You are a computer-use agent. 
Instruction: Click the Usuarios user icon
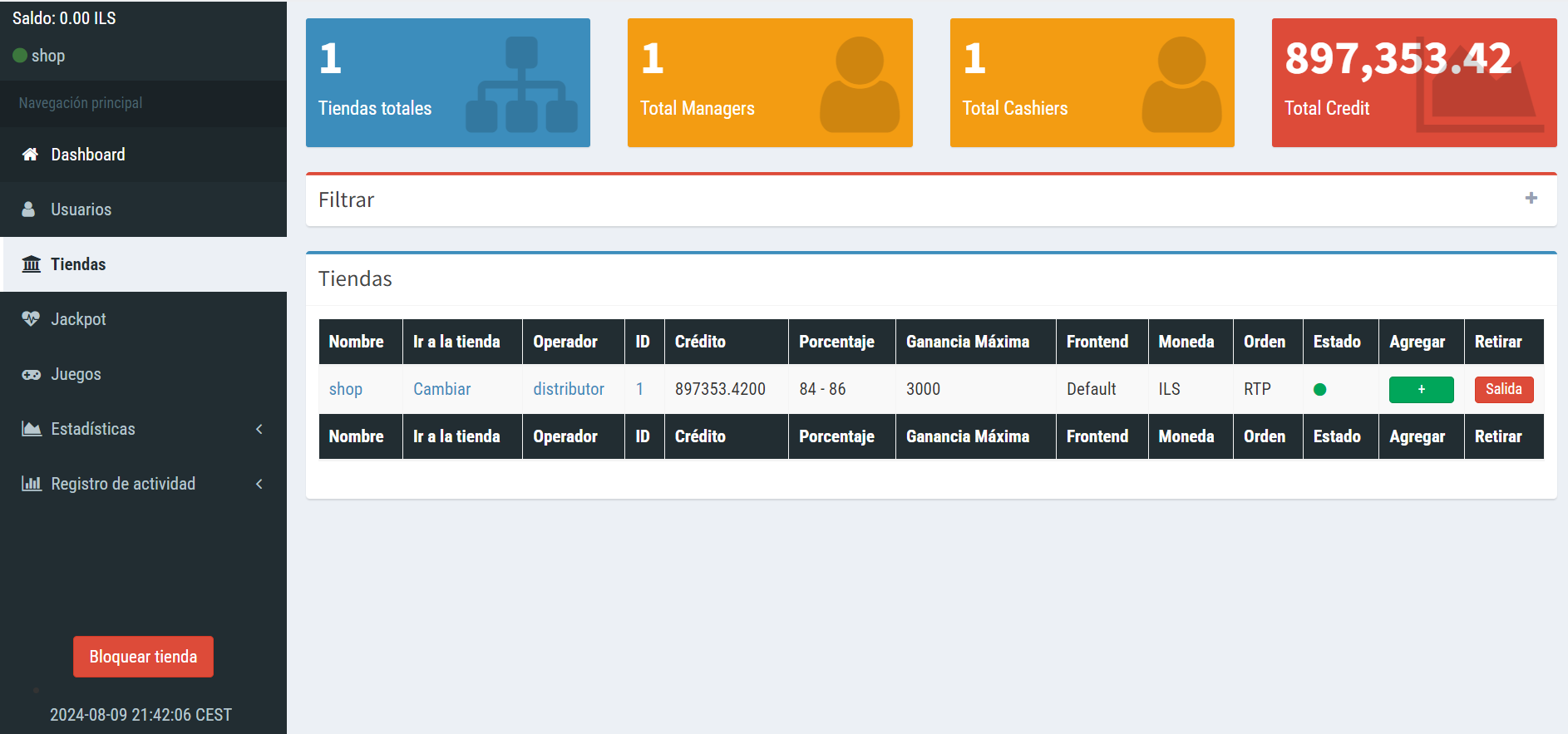pos(28,209)
